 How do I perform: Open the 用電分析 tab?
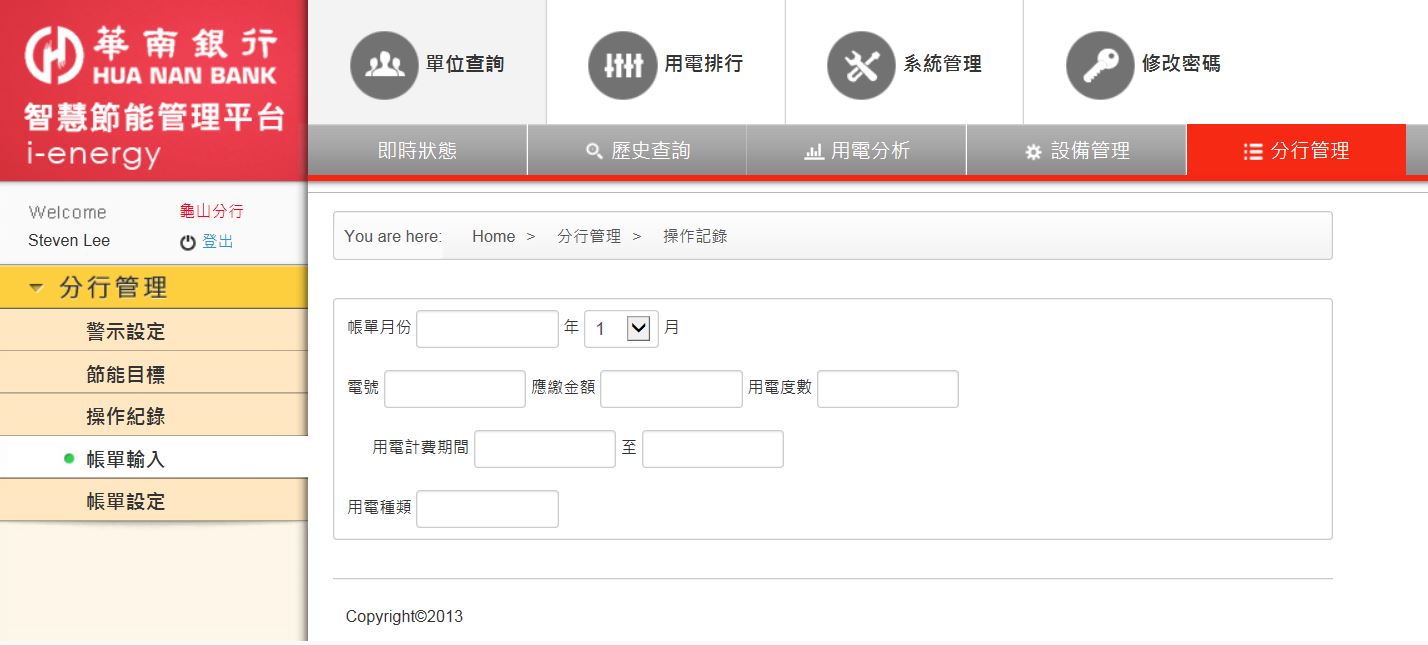point(857,151)
